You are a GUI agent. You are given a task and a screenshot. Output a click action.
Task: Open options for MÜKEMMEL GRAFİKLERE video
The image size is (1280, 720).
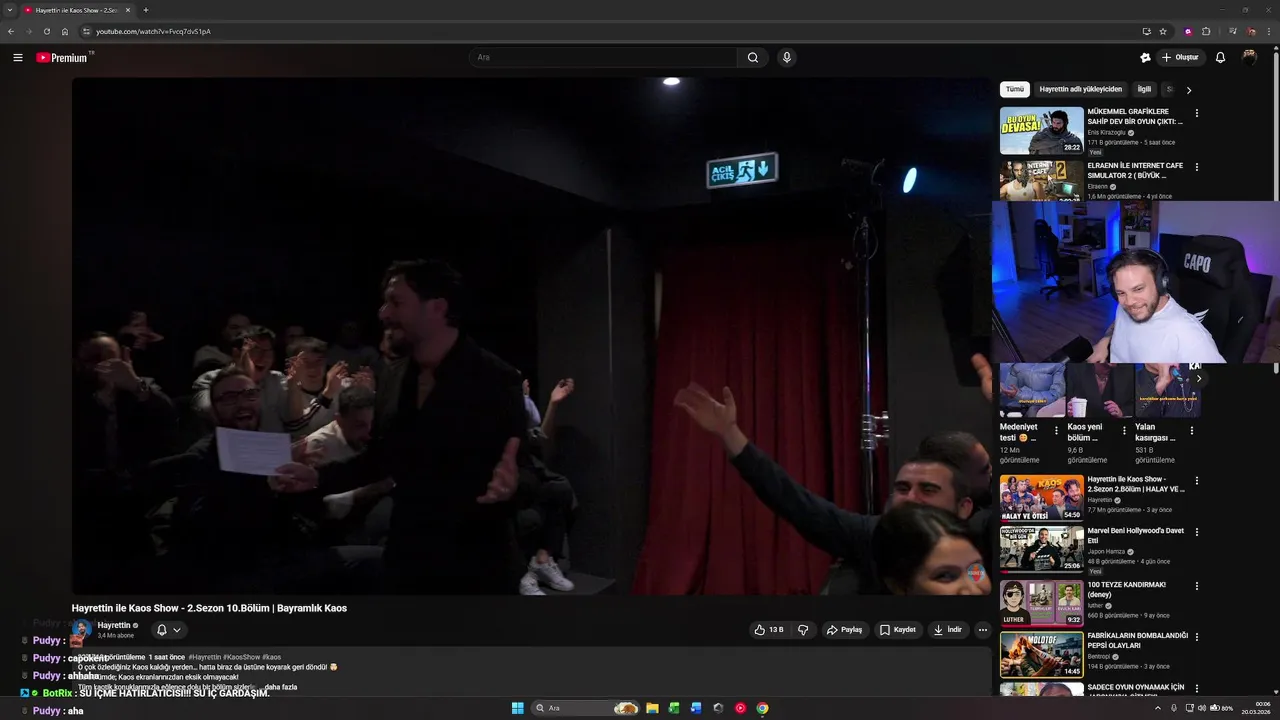(x=1196, y=113)
